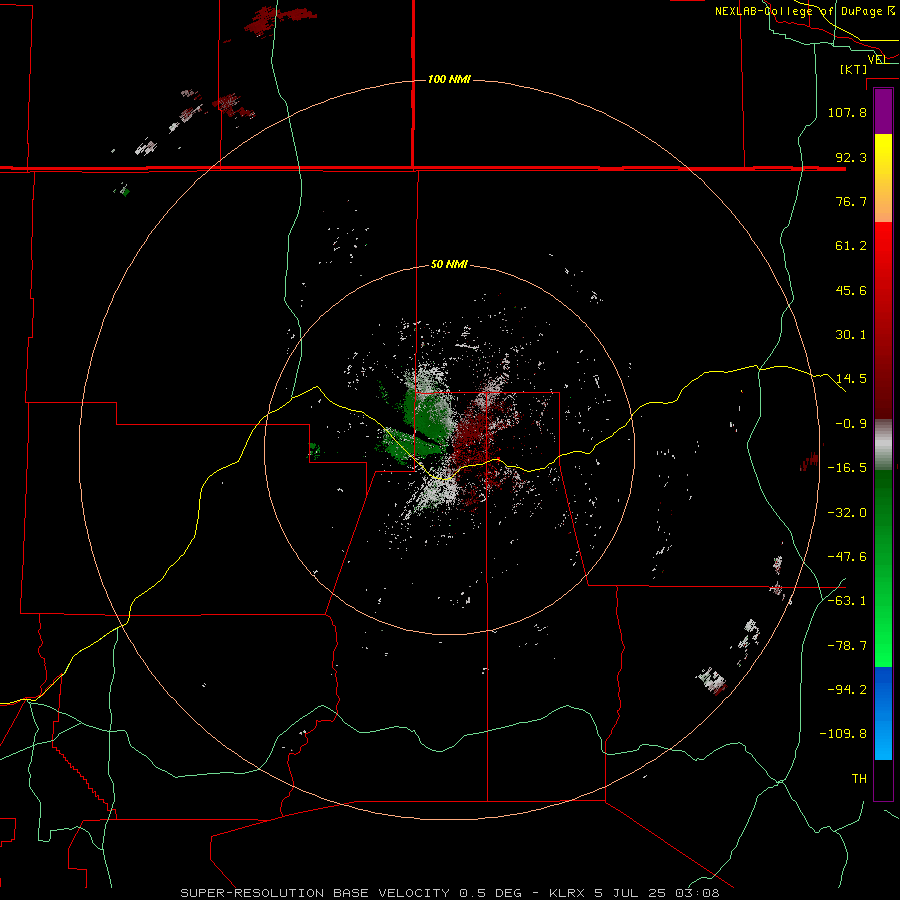Click the -109.8 scale value

(844, 734)
